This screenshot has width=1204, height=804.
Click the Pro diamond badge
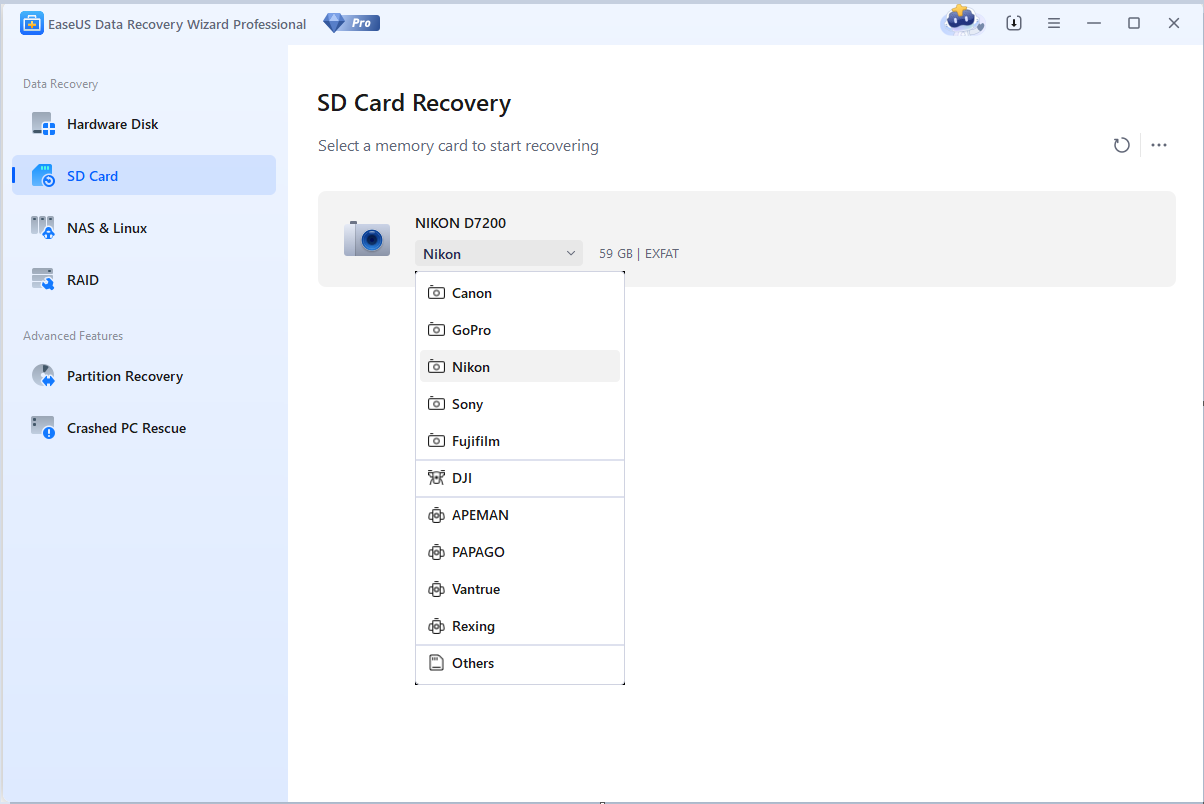tap(352, 23)
